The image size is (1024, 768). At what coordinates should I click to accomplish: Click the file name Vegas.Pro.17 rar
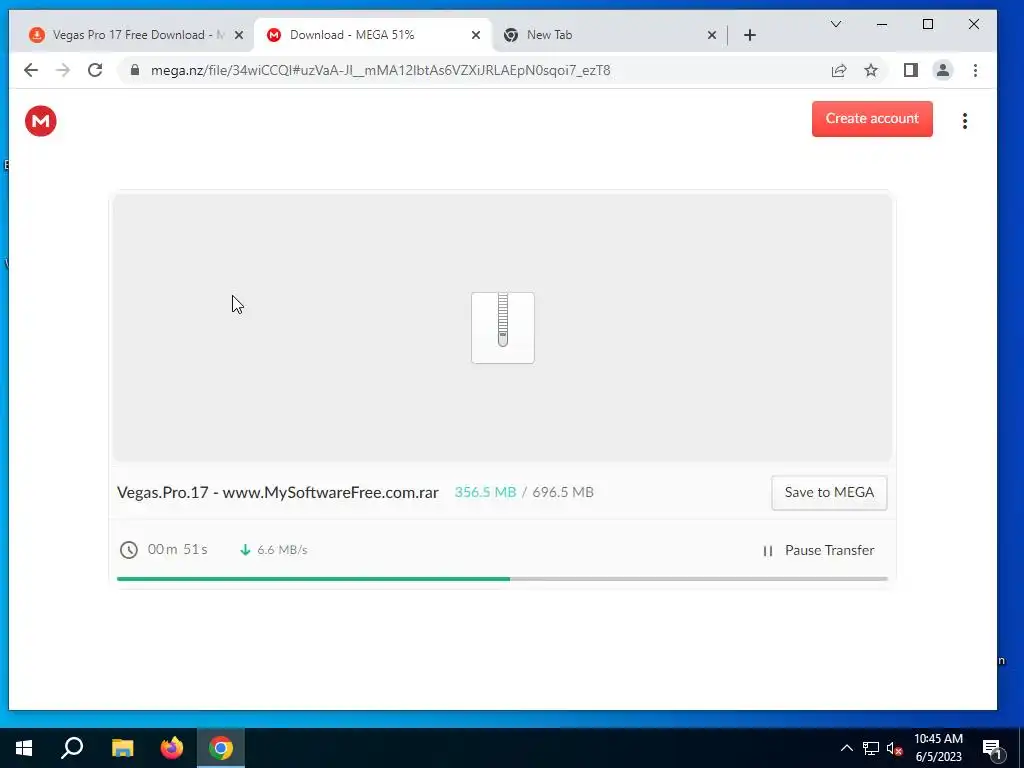pyautogui.click(x=278, y=492)
